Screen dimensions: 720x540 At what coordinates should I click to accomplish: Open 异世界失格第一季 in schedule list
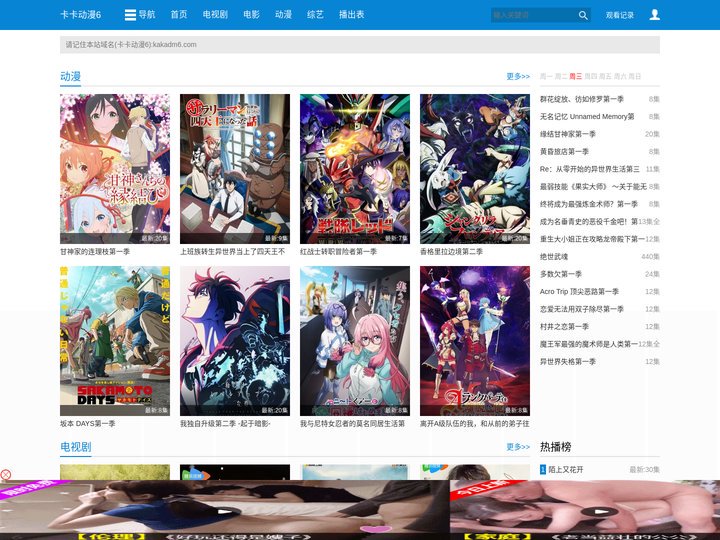pos(568,361)
